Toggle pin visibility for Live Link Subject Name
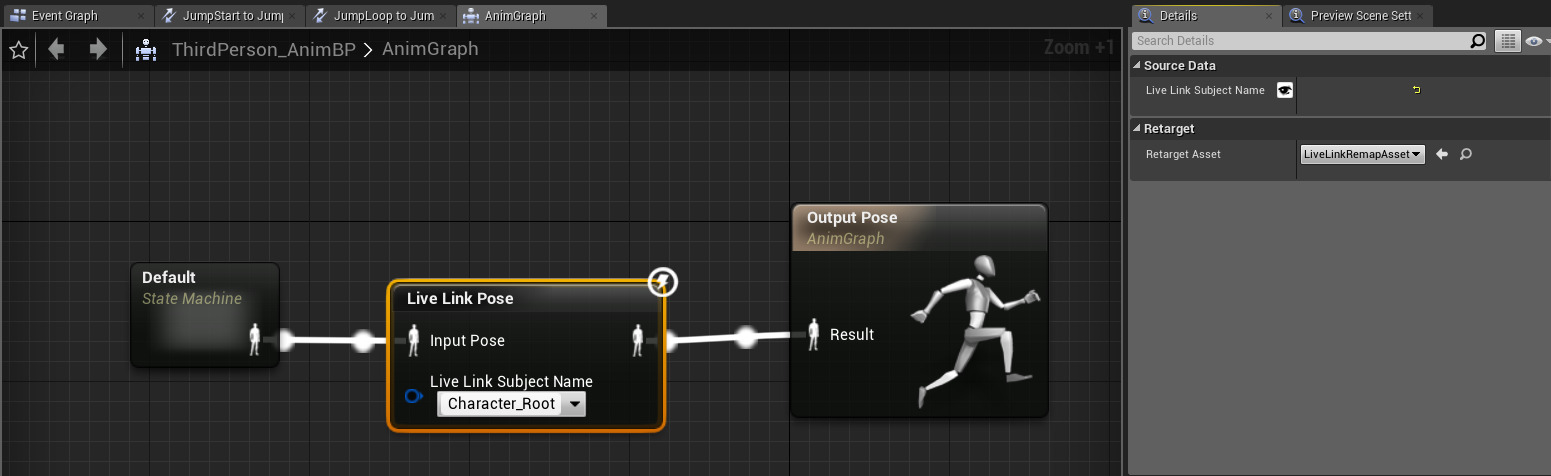The height and width of the screenshot is (476, 1551). pyautogui.click(x=1285, y=90)
